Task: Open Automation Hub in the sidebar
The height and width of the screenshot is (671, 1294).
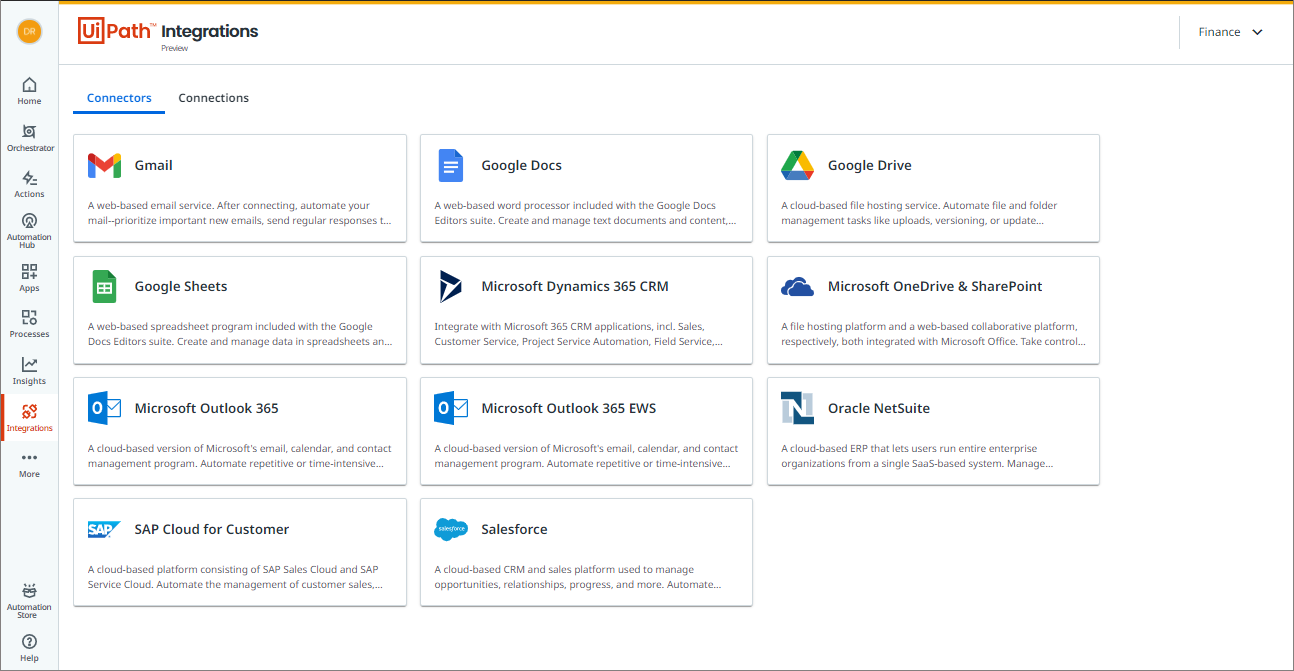Action: coord(29,228)
